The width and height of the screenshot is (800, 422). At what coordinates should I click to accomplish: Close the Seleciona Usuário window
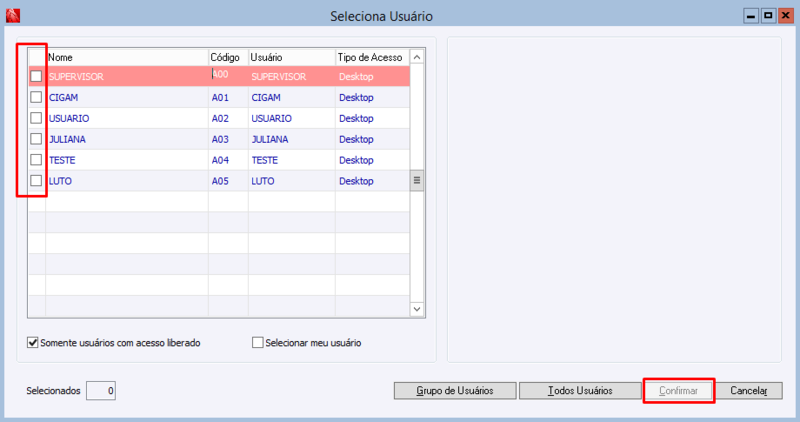(785, 16)
